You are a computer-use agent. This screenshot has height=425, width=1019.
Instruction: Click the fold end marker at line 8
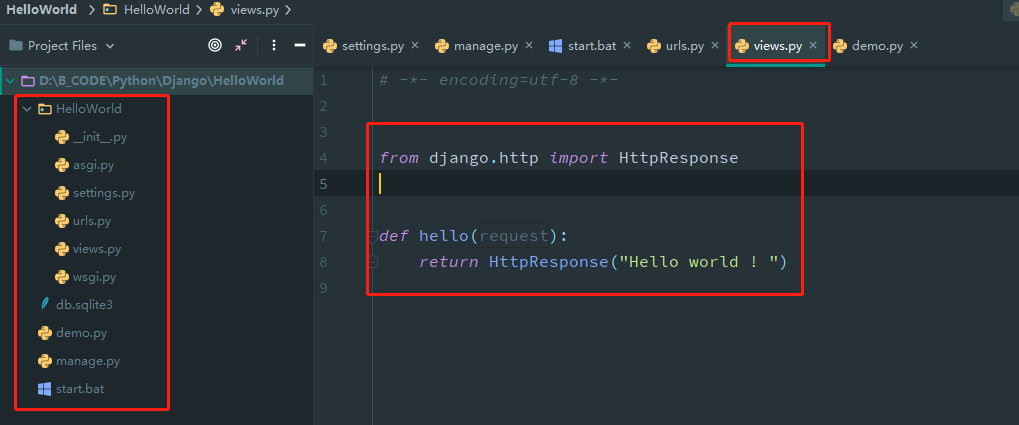373,262
